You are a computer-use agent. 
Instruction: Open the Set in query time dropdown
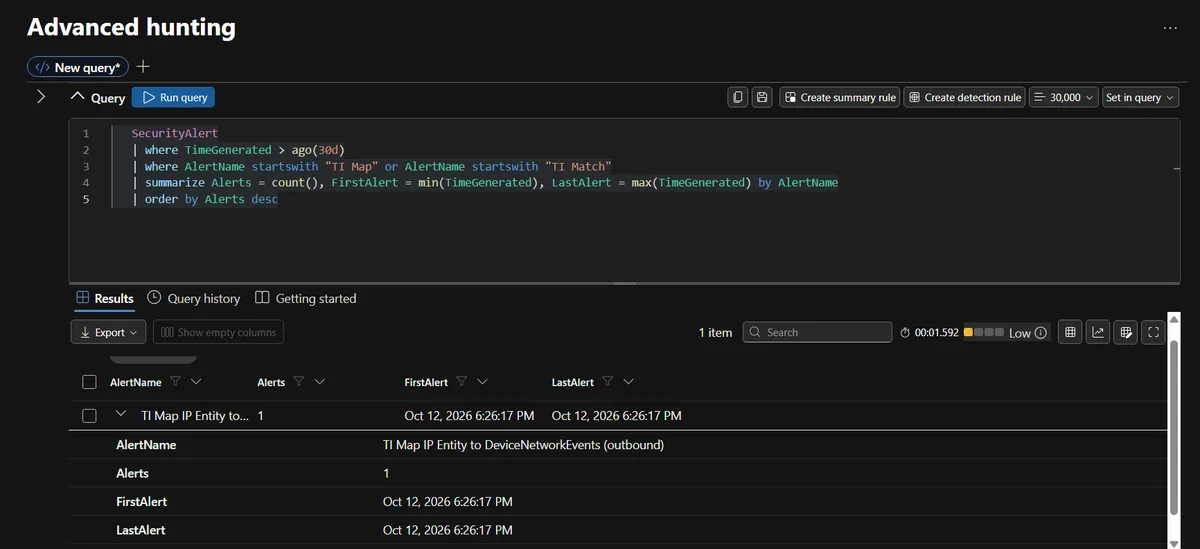coord(1140,97)
